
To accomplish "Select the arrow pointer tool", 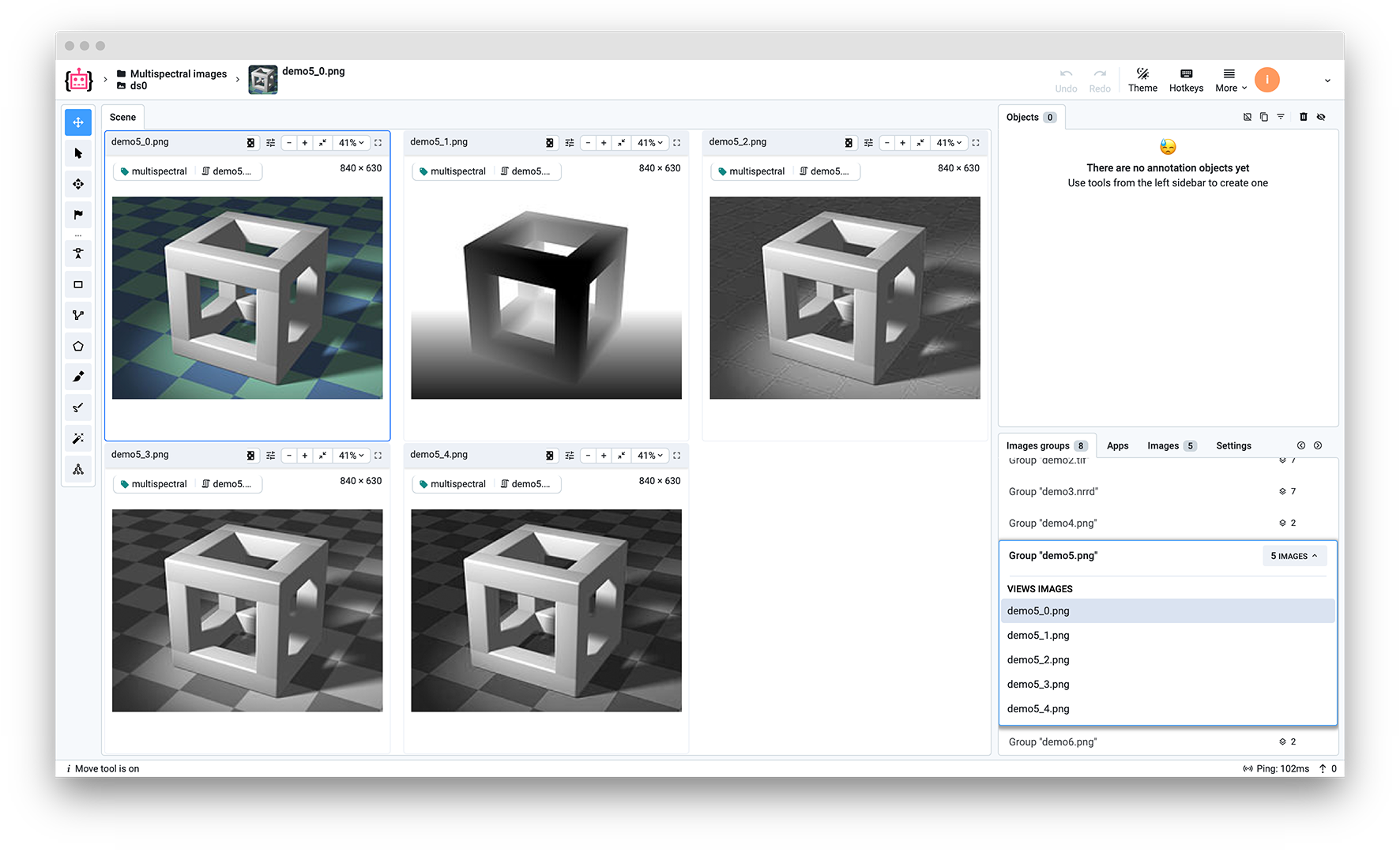I will point(78,153).
